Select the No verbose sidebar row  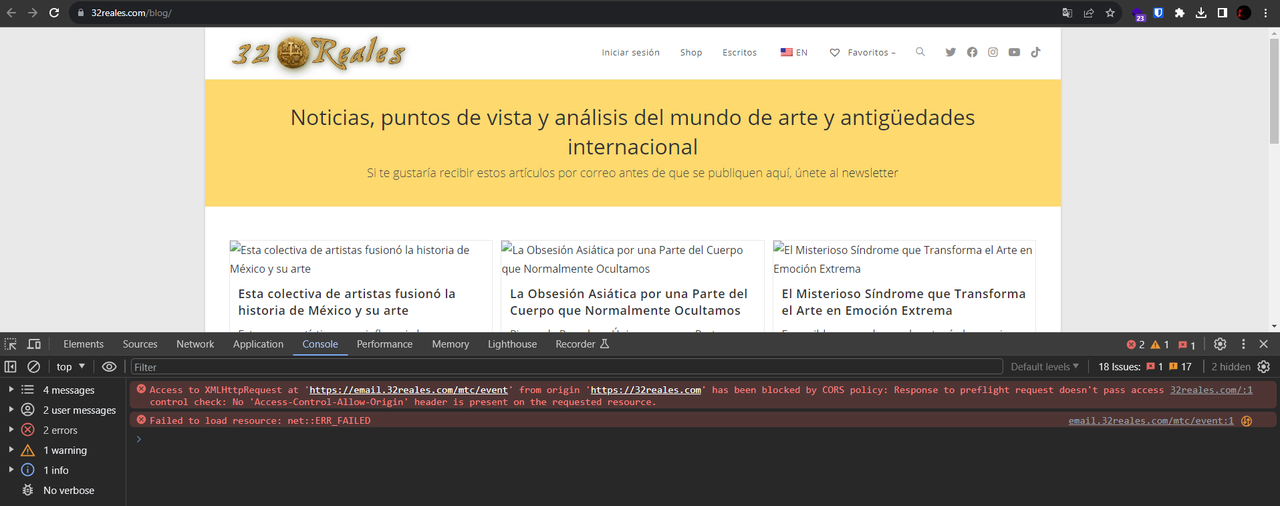tap(63, 490)
